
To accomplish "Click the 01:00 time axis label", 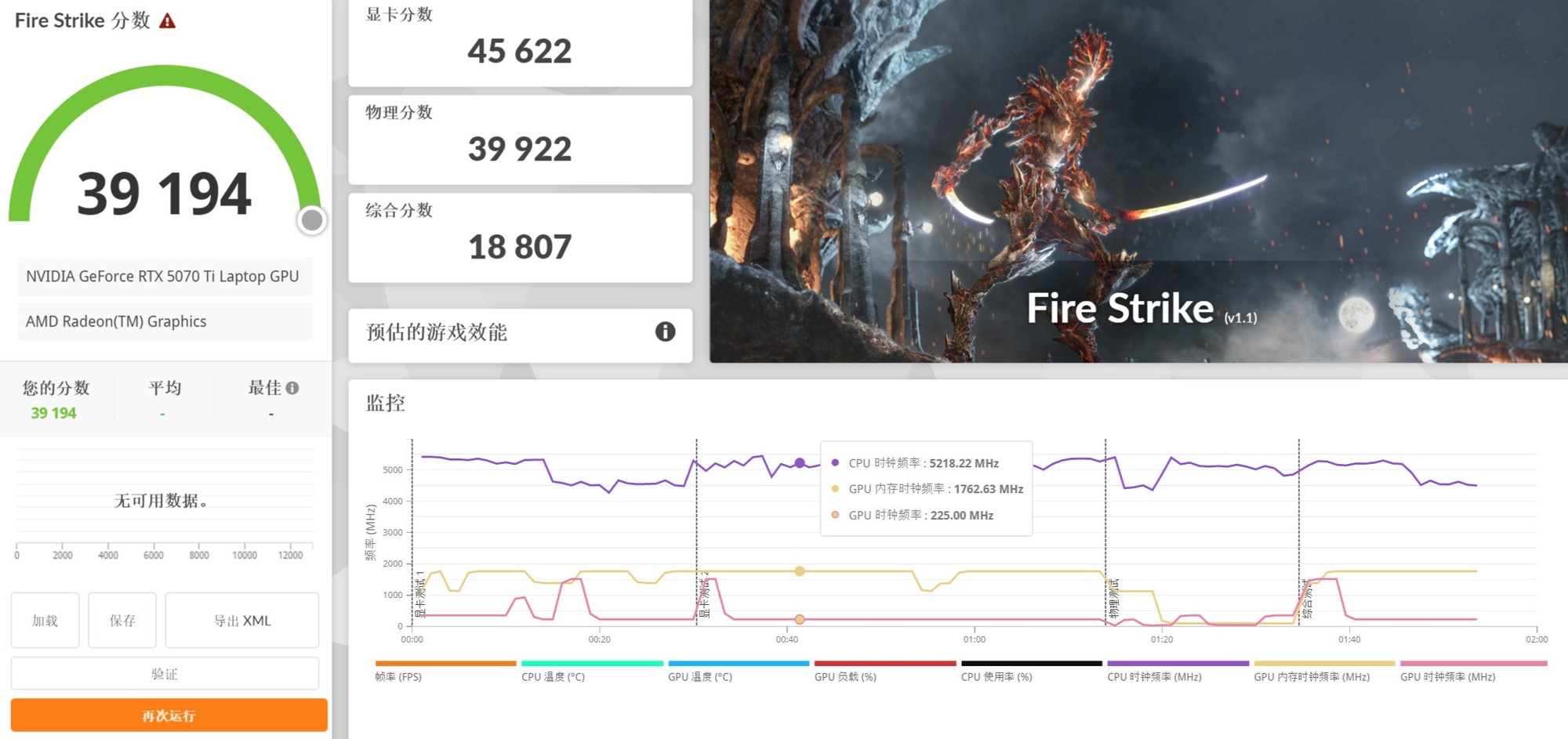I will point(975,639).
